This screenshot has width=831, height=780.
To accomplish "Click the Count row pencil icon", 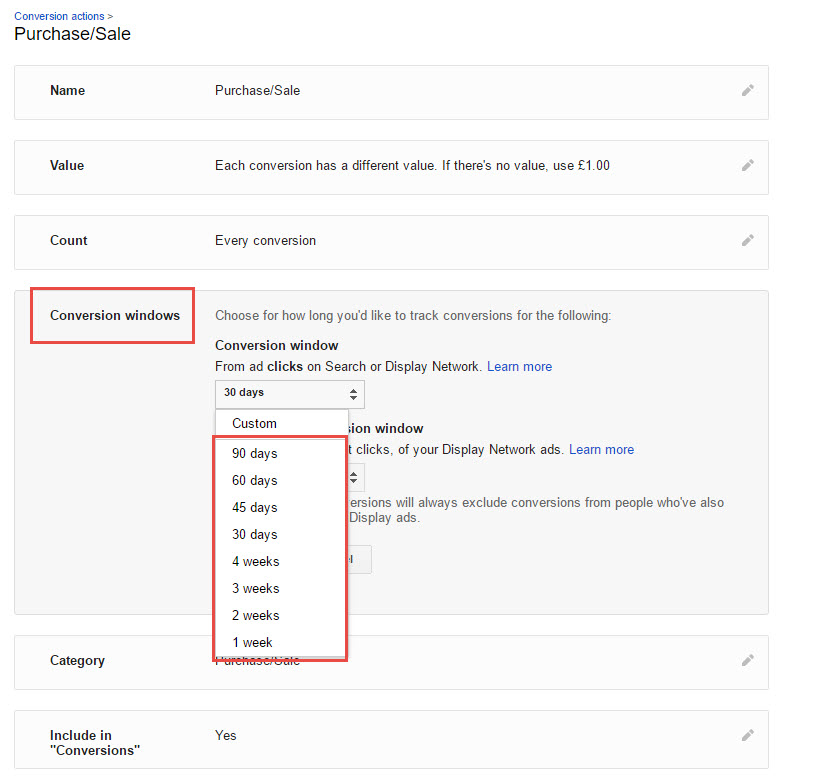I will (747, 241).
